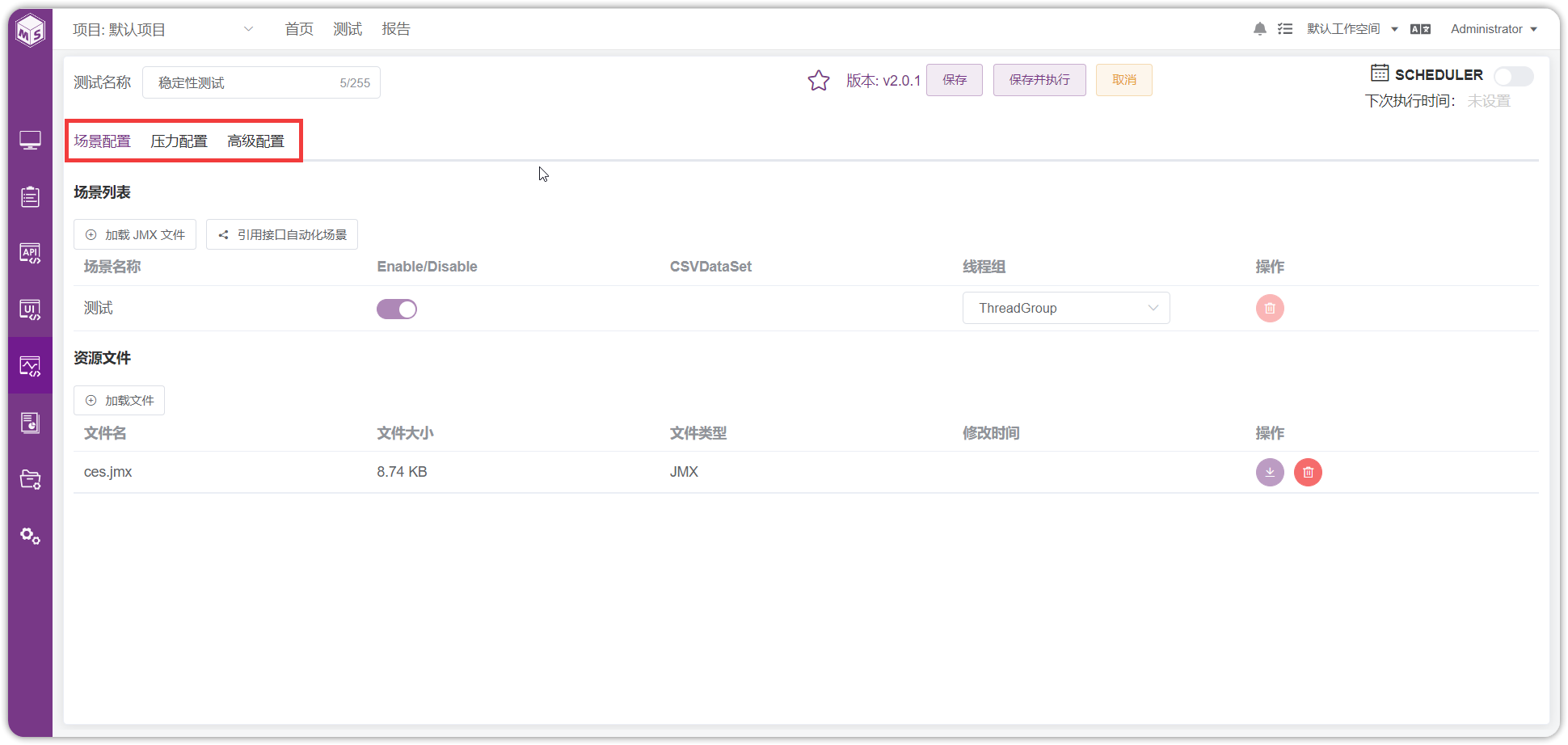The width and height of the screenshot is (1568, 745).
Task: Open the API test sidebar icon
Action: click(31, 254)
